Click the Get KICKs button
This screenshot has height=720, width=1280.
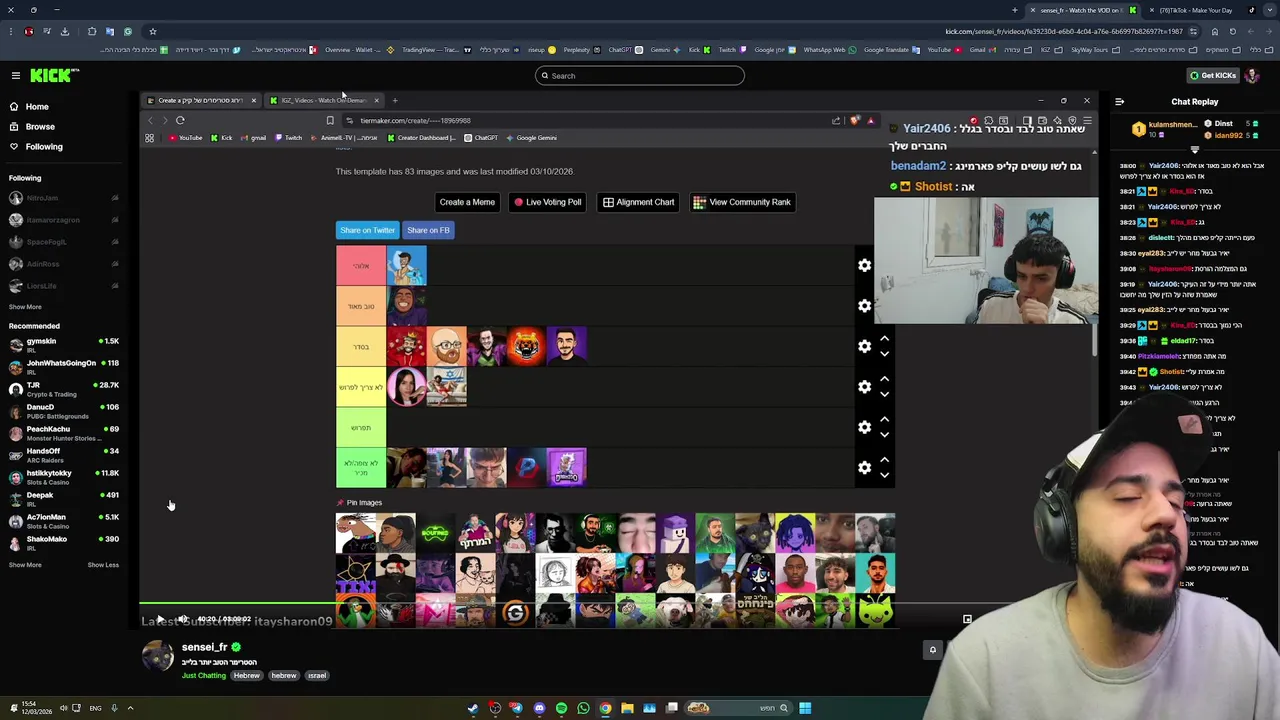[x=1212, y=75]
